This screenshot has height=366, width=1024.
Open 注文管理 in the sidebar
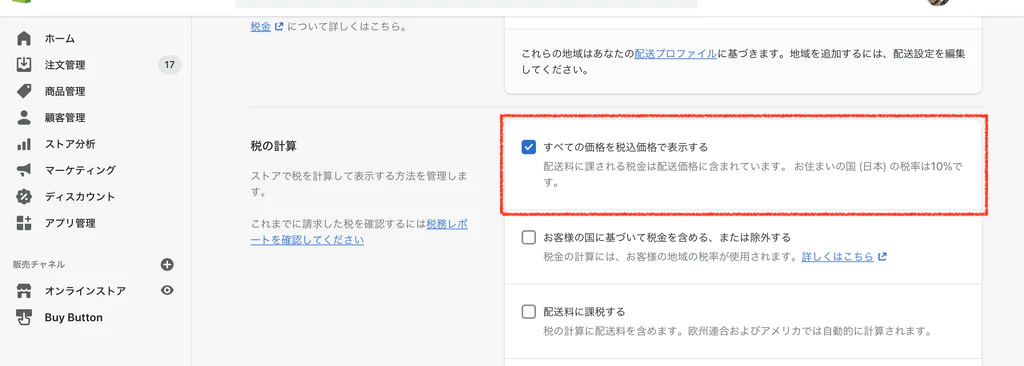65,65
